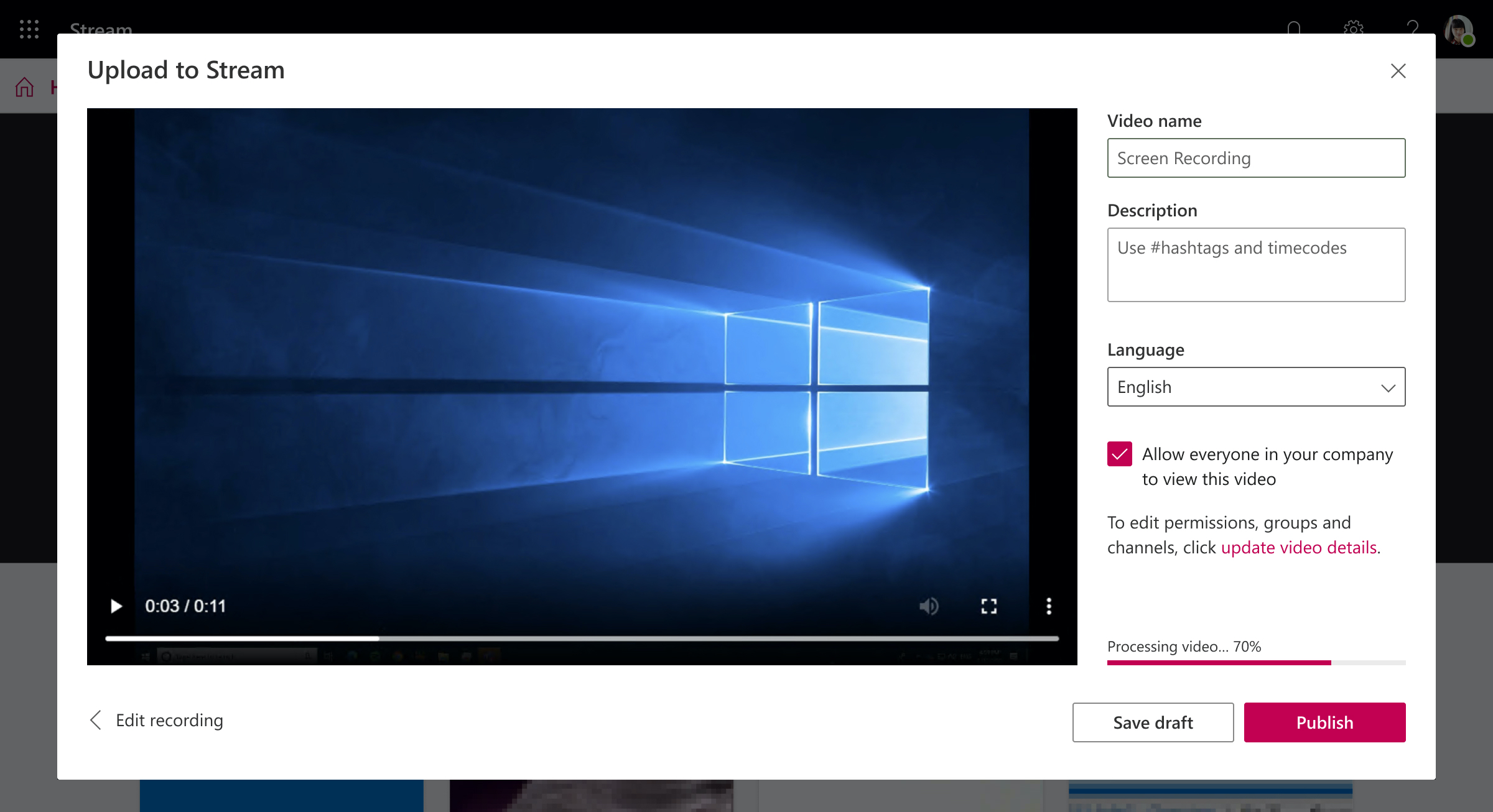Click the Stream app title
Viewport: 1493px width, 812px height.
[x=101, y=29]
